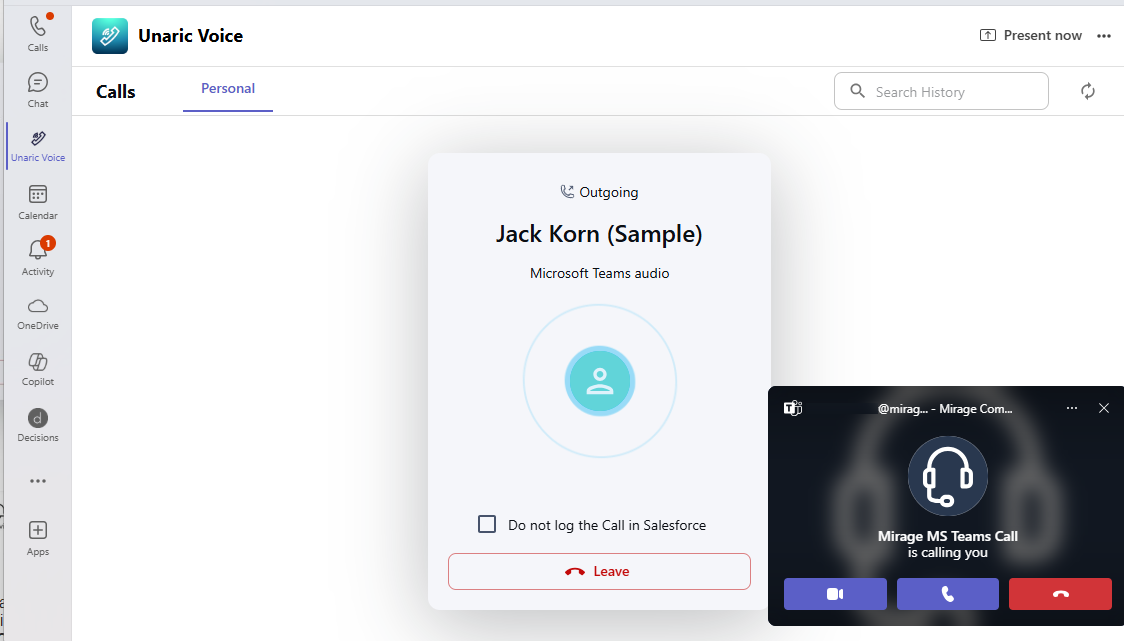Open Calls in the Teams sidebar
The height and width of the screenshot is (641, 1124).
pyautogui.click(x=37, y=32)
